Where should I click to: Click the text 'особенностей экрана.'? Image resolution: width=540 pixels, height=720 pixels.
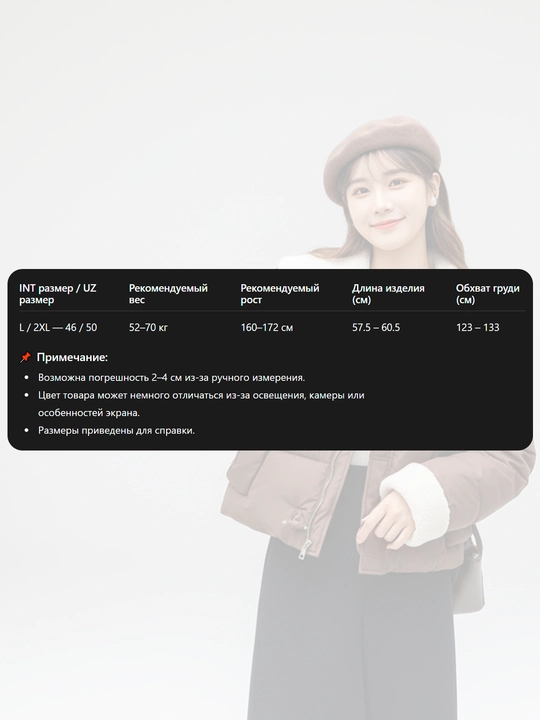click(x=89, y=413)
